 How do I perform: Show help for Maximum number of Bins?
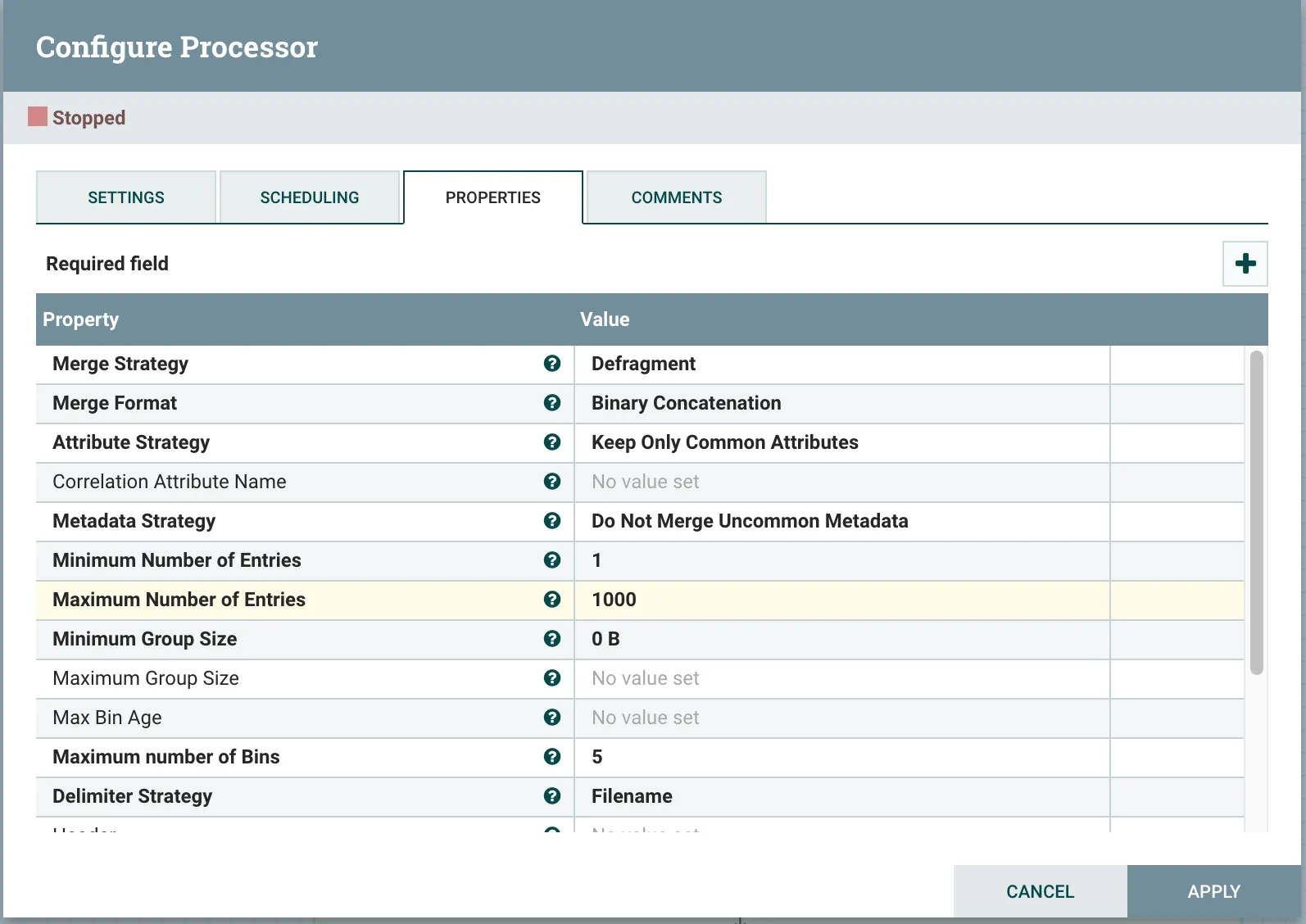click(552, 757)
